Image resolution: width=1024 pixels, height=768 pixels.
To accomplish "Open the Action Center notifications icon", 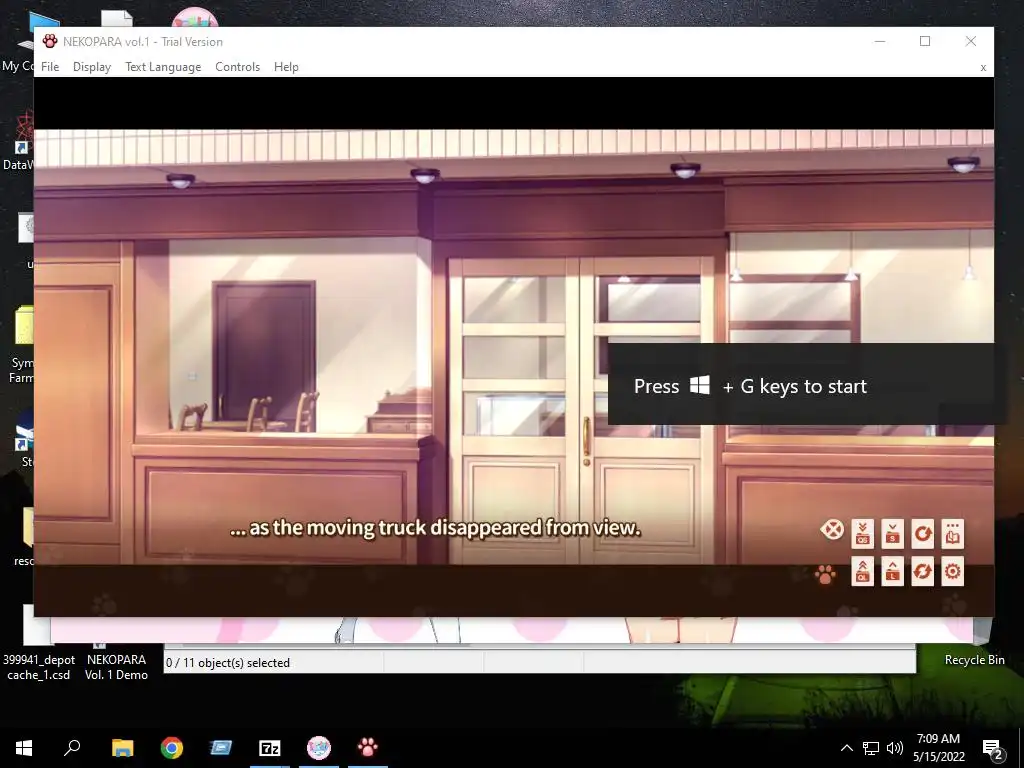I will click(992, 749).
